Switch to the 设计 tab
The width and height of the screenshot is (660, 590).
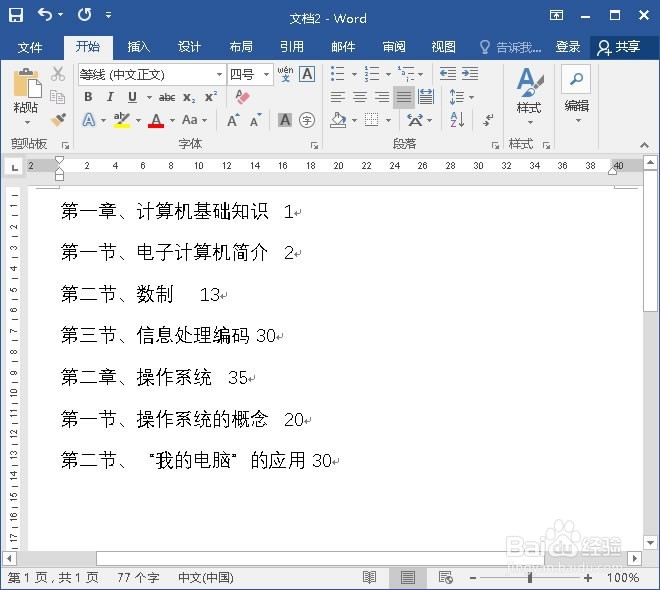coord(189,47)
